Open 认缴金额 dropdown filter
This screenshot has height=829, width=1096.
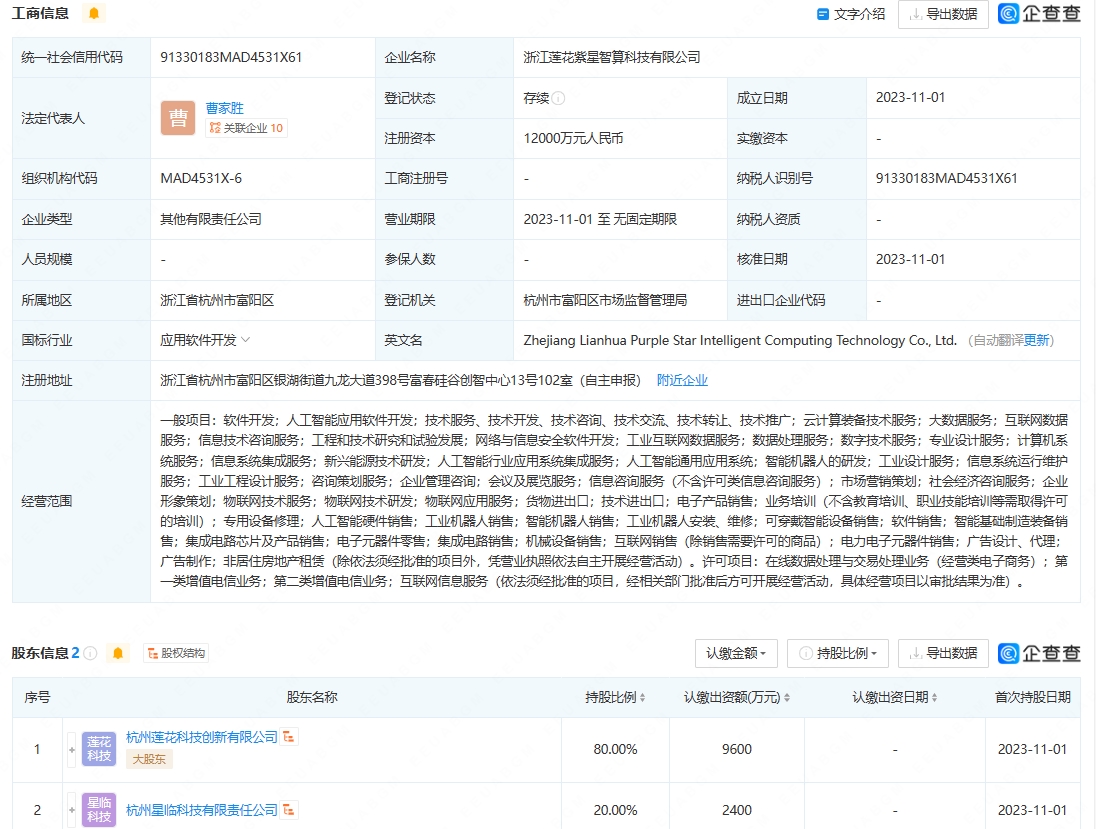737,653
